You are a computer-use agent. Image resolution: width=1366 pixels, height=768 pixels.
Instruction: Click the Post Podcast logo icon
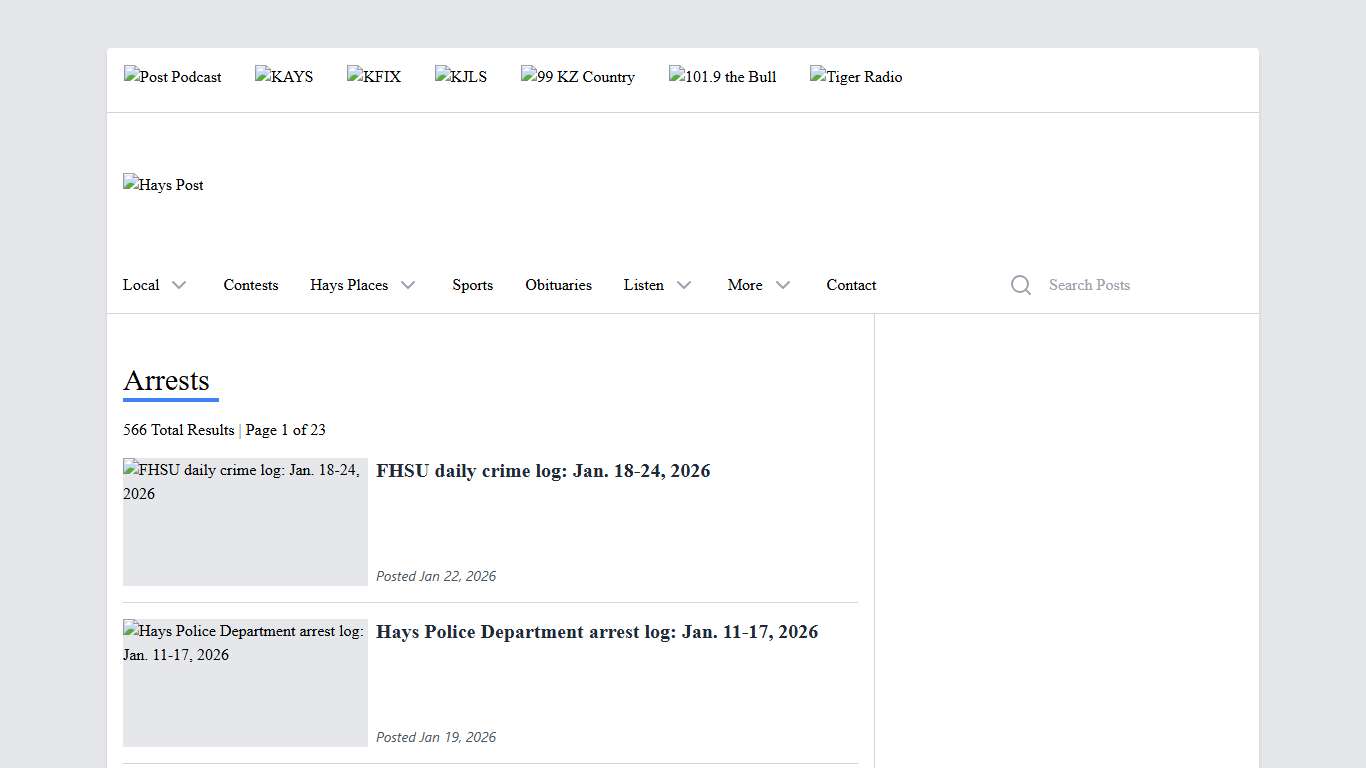(x=173, y=77)
